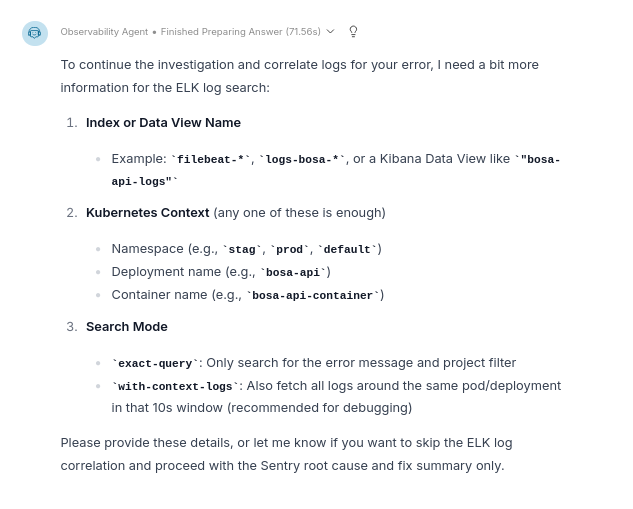
Task: Click the Kubernetes Context heading
Action: point(147,213)
